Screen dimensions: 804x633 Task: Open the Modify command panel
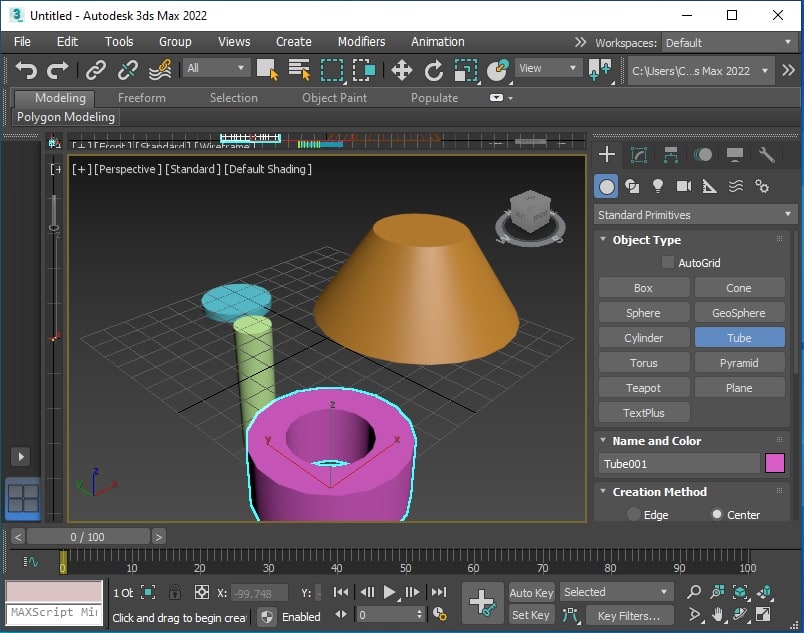pos(639,154)
